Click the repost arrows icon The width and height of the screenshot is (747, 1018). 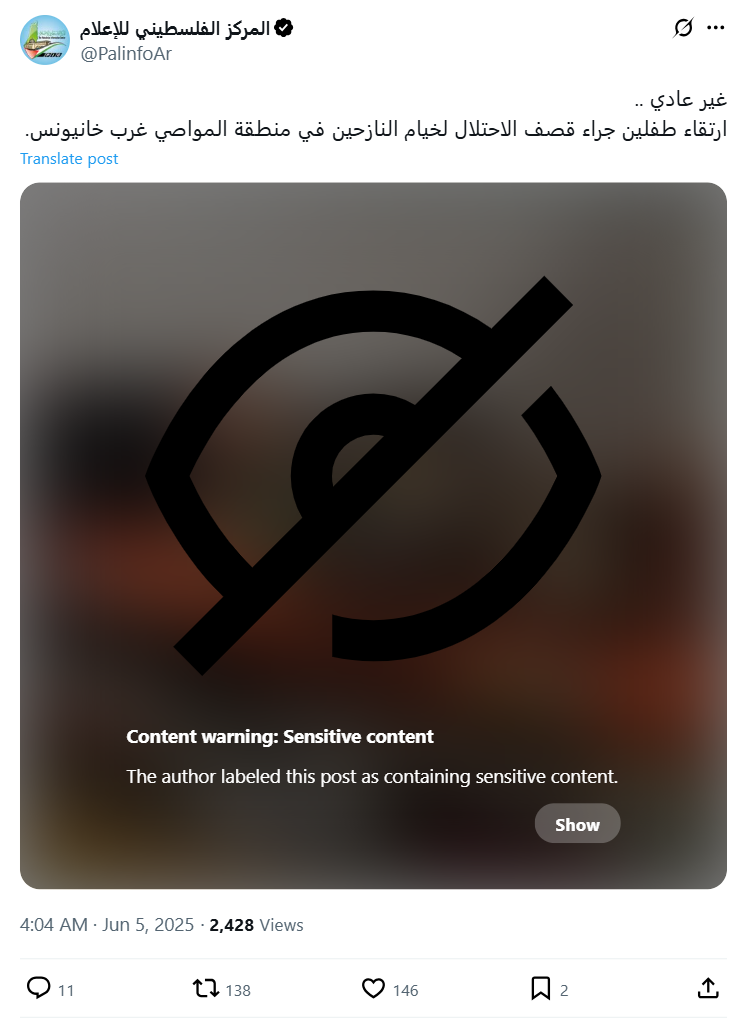click(x=206, y=988)
